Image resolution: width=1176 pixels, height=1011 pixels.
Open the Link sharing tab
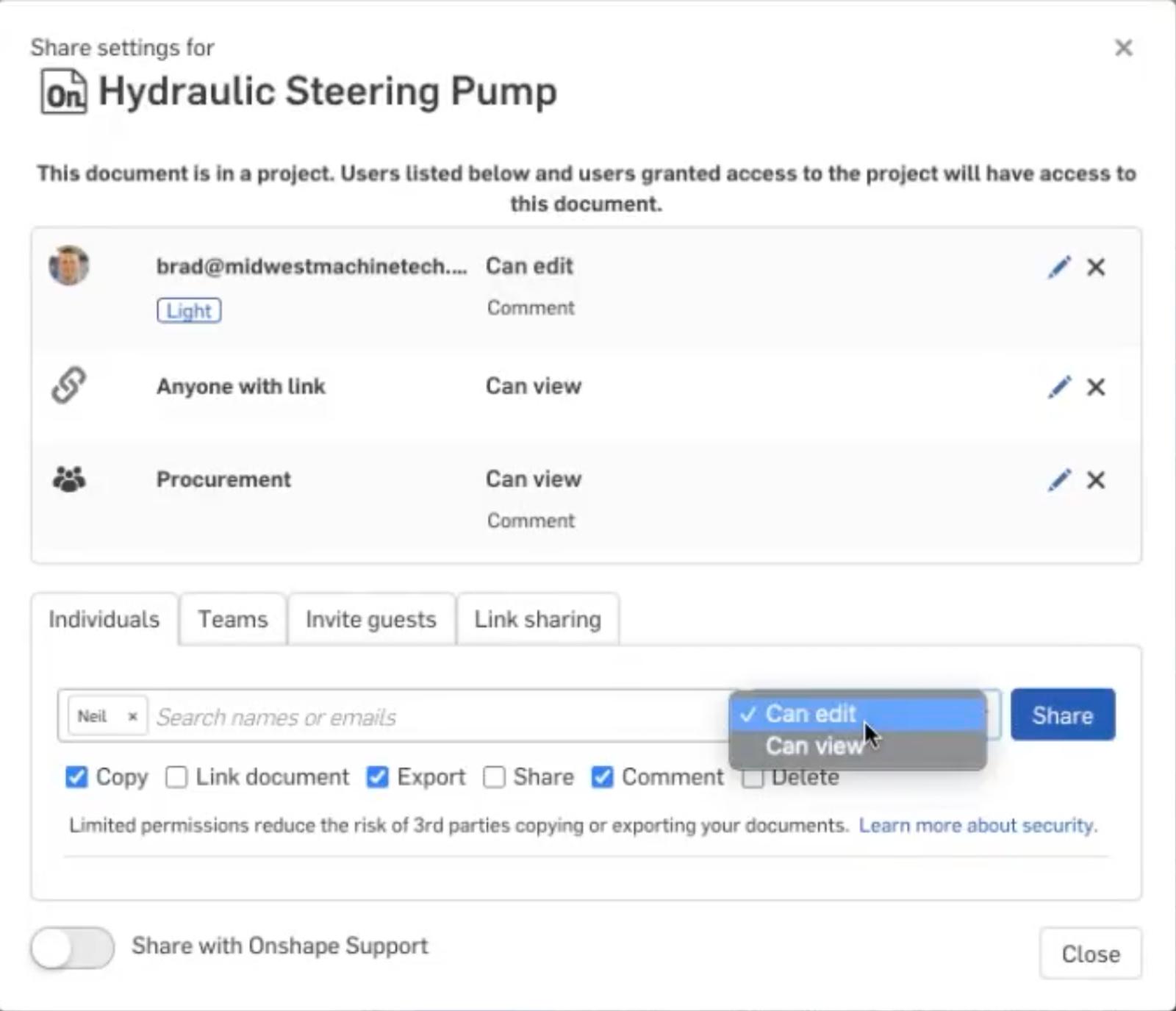(x=537, y=618)
